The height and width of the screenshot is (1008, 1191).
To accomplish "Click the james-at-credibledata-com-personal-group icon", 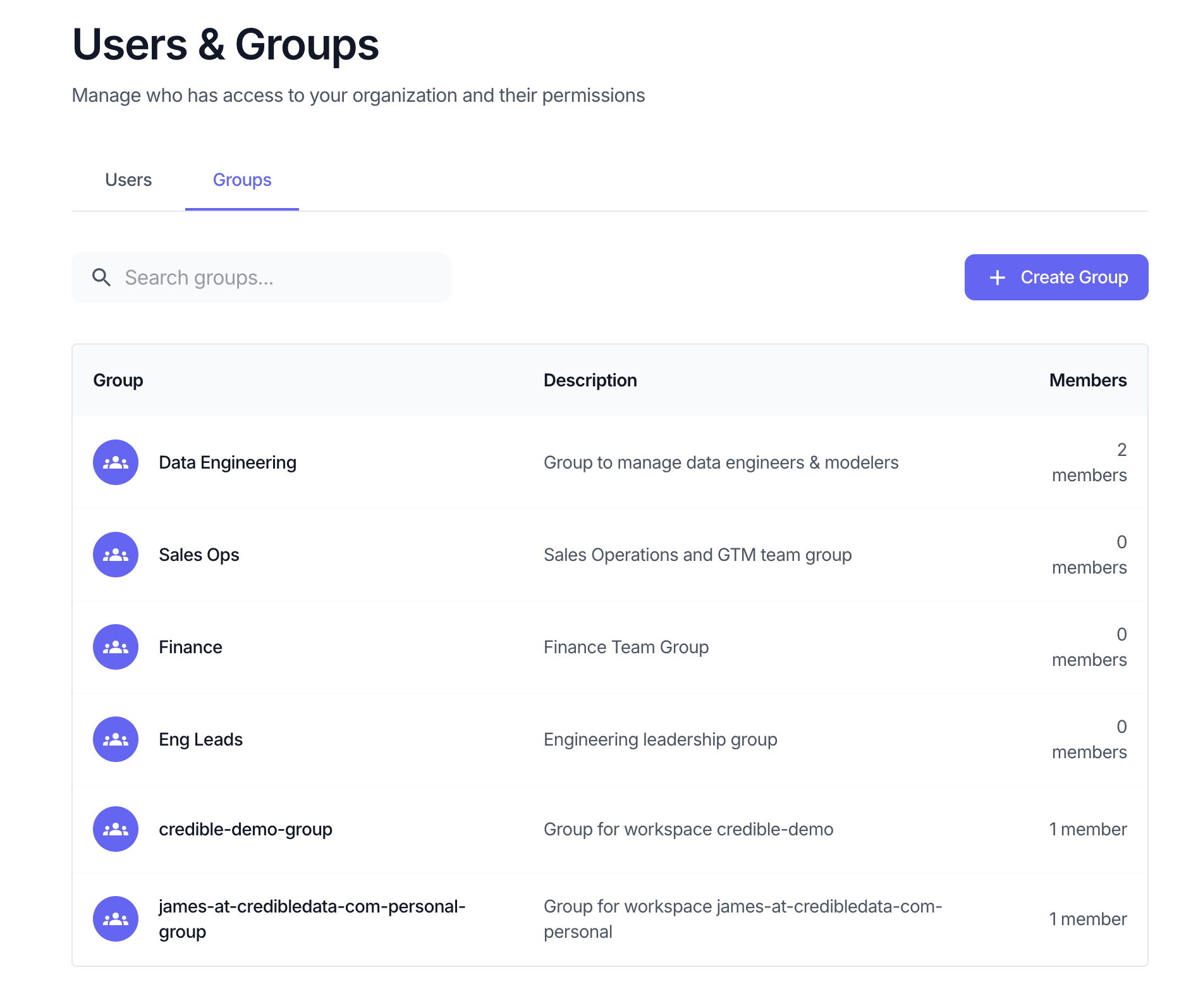I will pos(116,919).
